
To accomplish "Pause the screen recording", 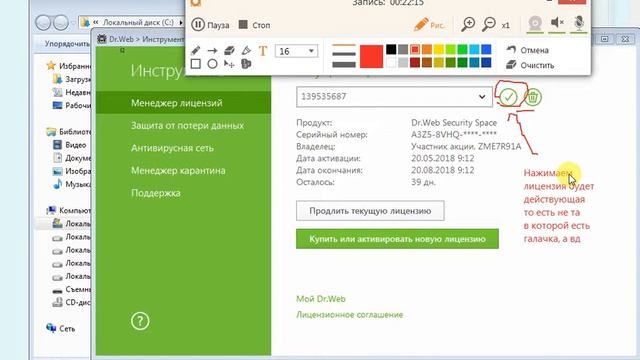I will coord(210,25).
